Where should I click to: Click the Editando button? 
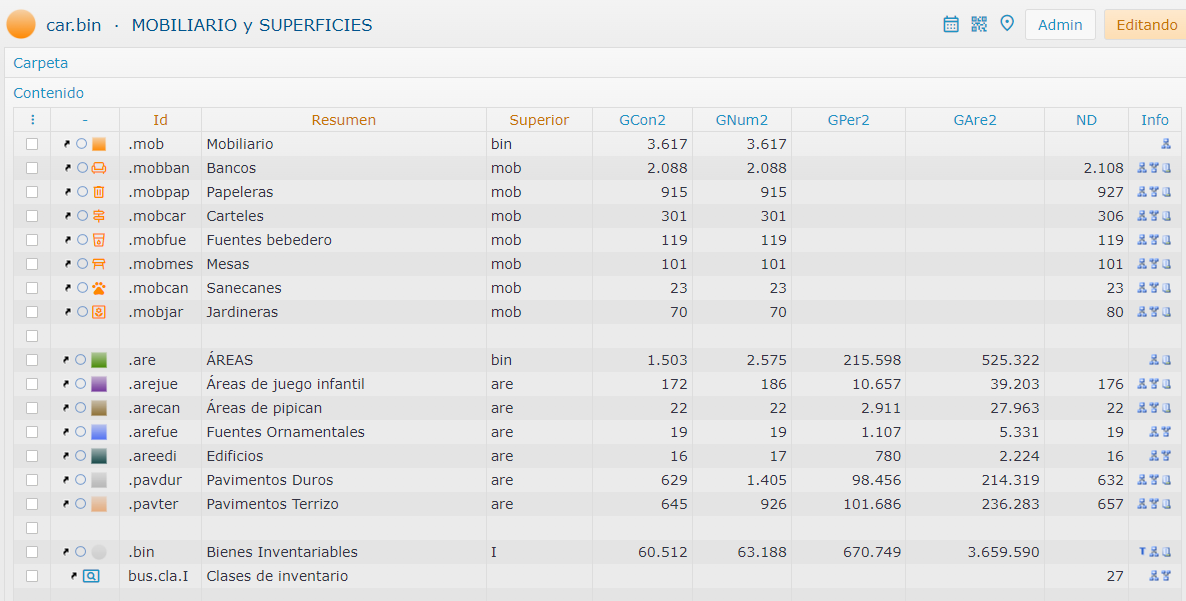coord(1146,25)
